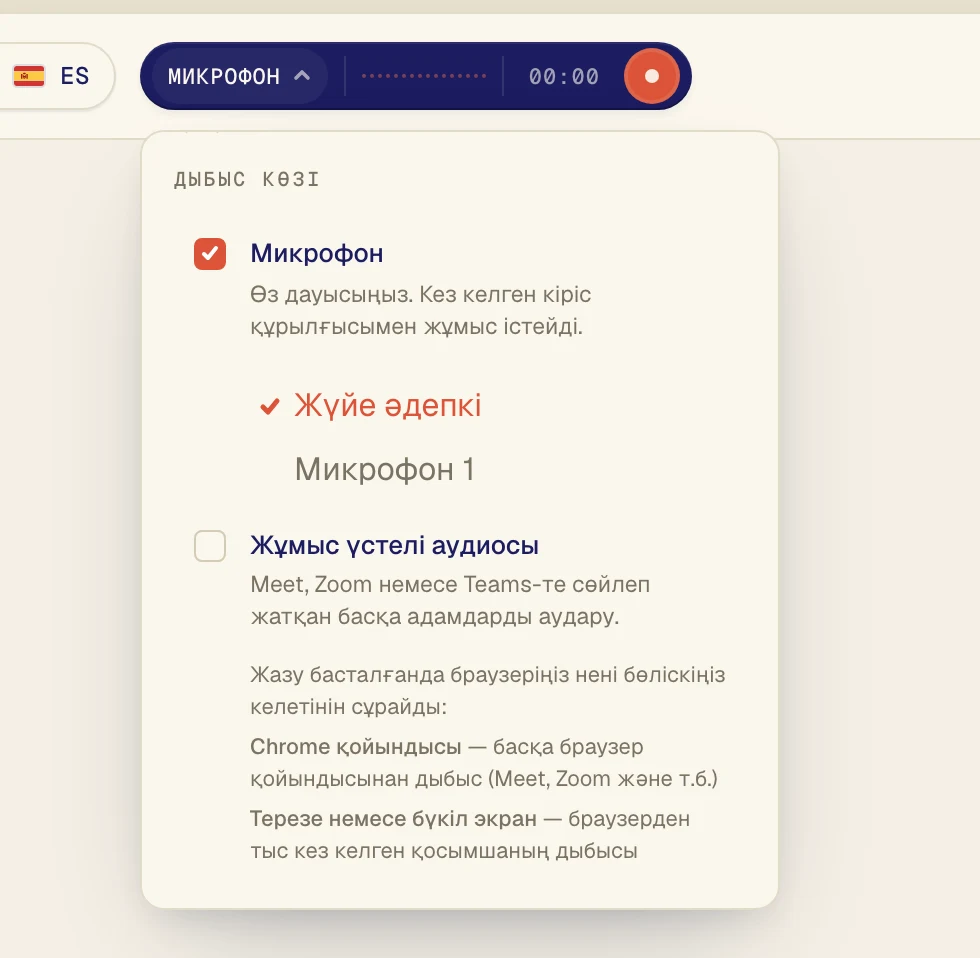Start recording with the red record button
Image resolution: width=980 pixels, height=958 pixels.
tap(651, 76)
